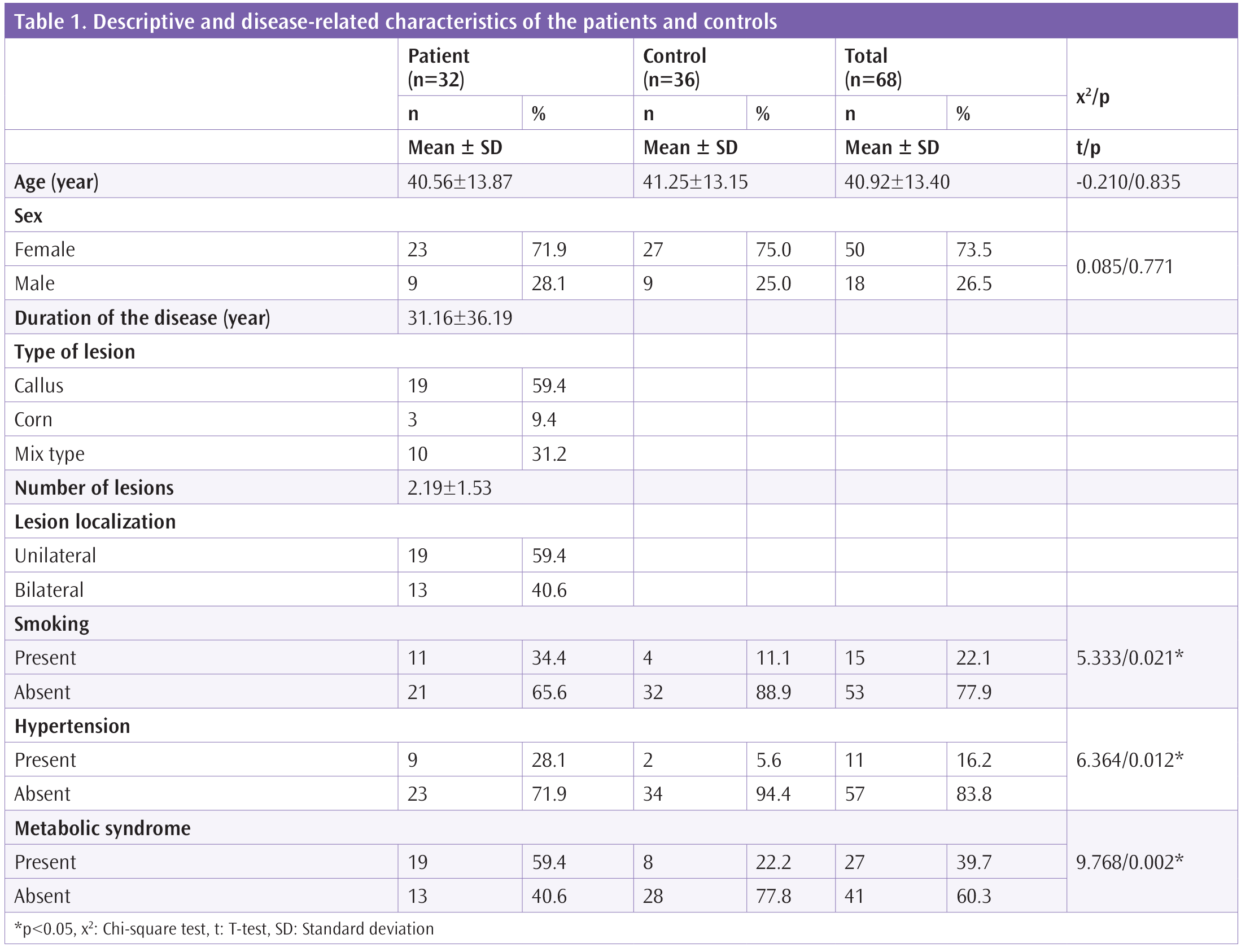Click the 'Corn' row label
The image size is (1250, 952).
click(x=33, y=420)
